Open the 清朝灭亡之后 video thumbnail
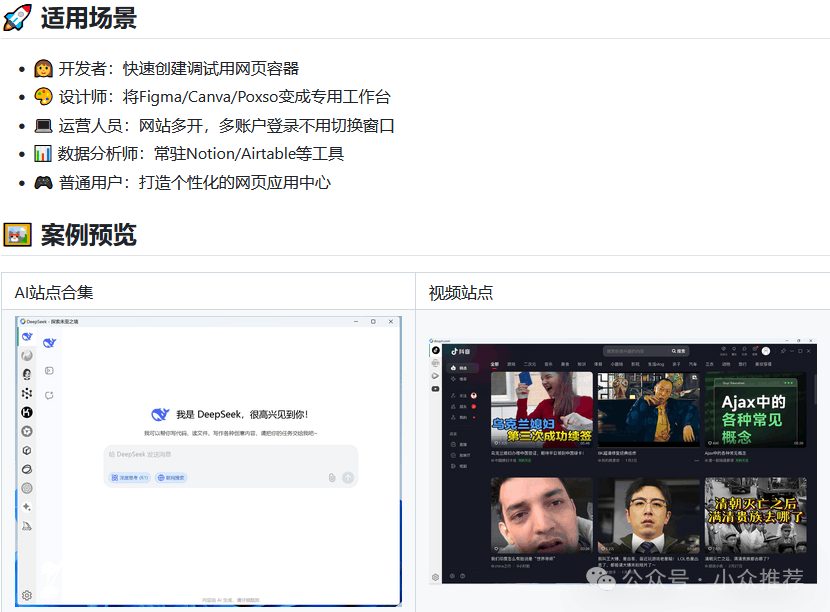Screen dimensions: 830x612 755,515
